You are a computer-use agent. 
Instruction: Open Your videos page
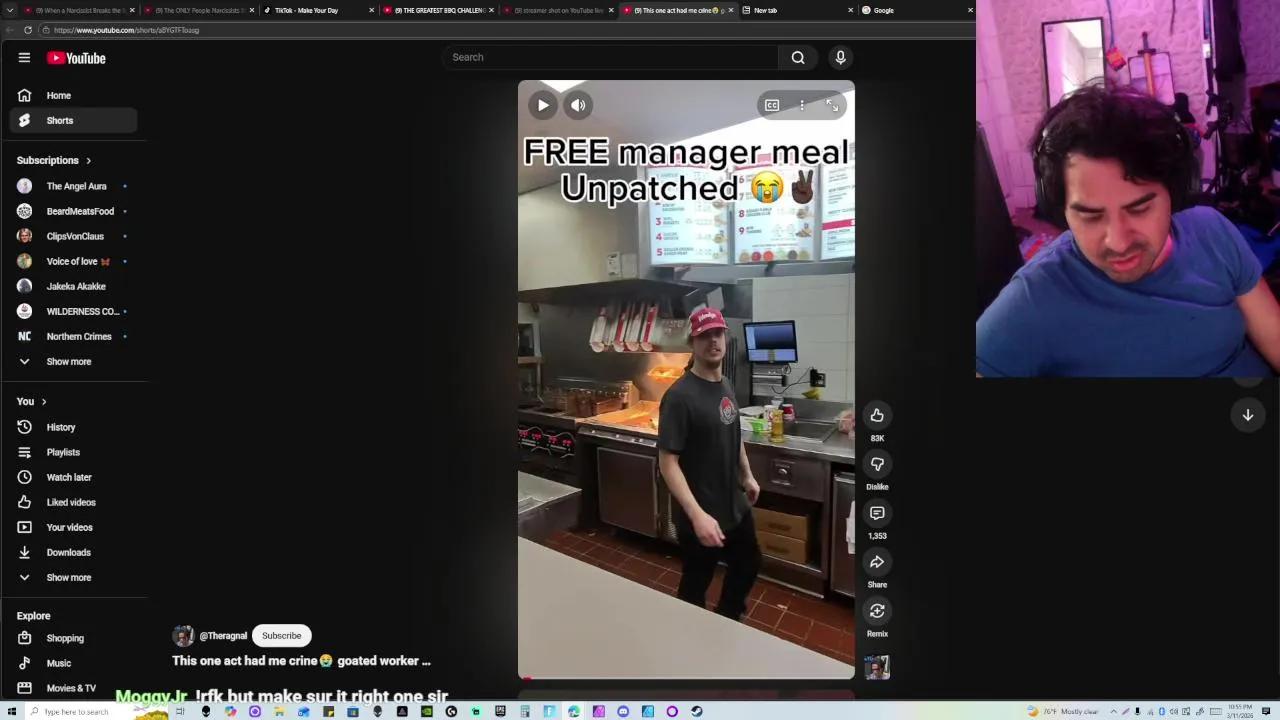tap(73, 527)
